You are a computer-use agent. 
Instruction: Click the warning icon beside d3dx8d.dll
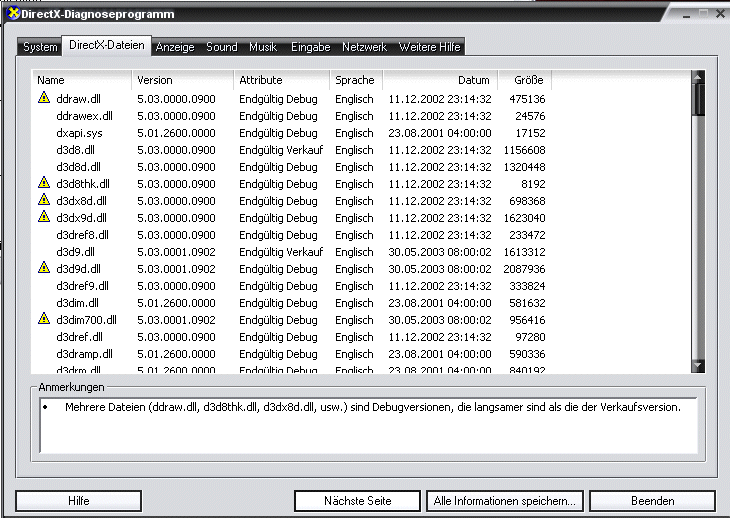coord(44,200)
